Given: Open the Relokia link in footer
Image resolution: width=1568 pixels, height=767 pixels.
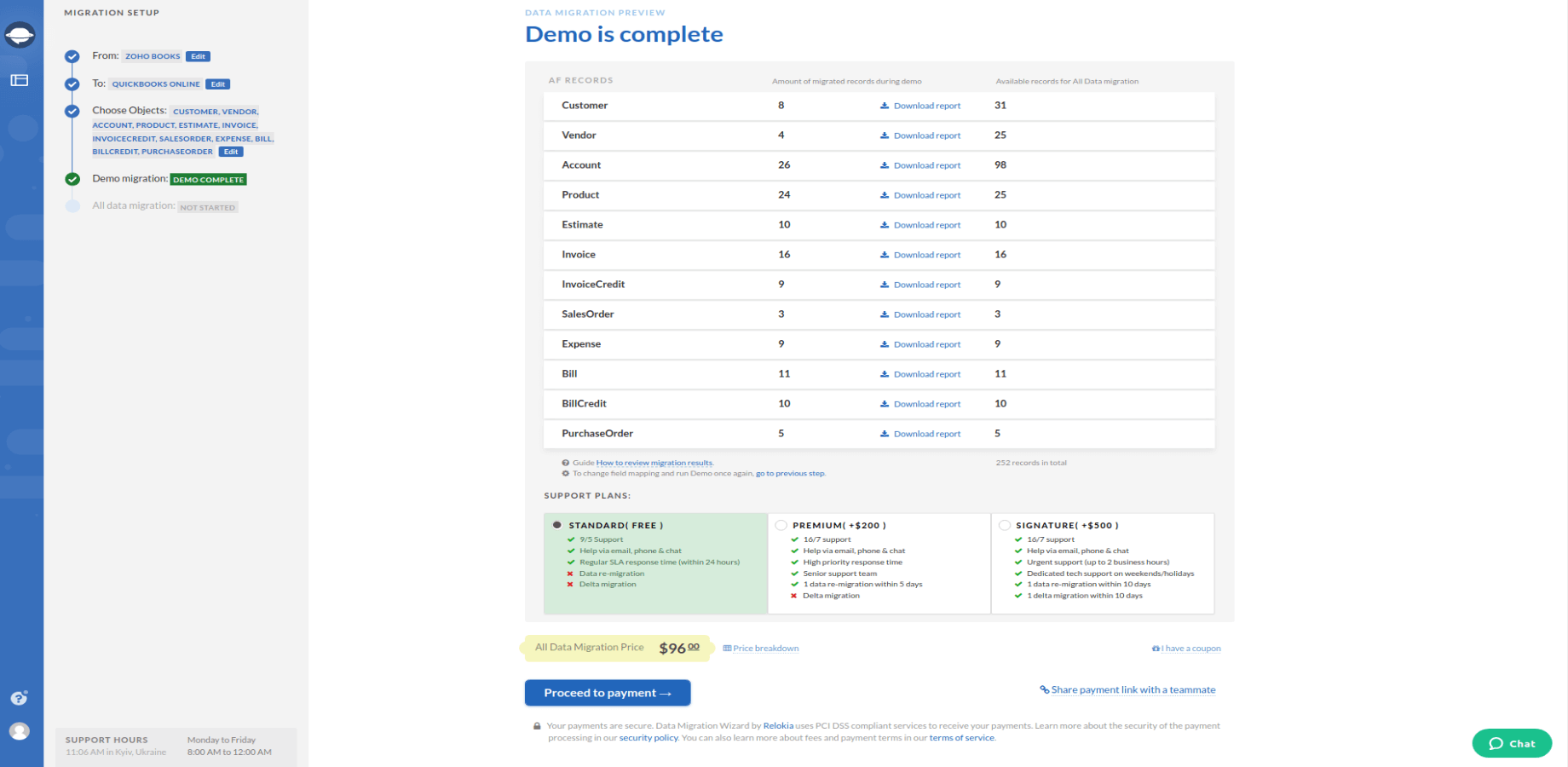Looking at the screenshot, I should point(778,726).
